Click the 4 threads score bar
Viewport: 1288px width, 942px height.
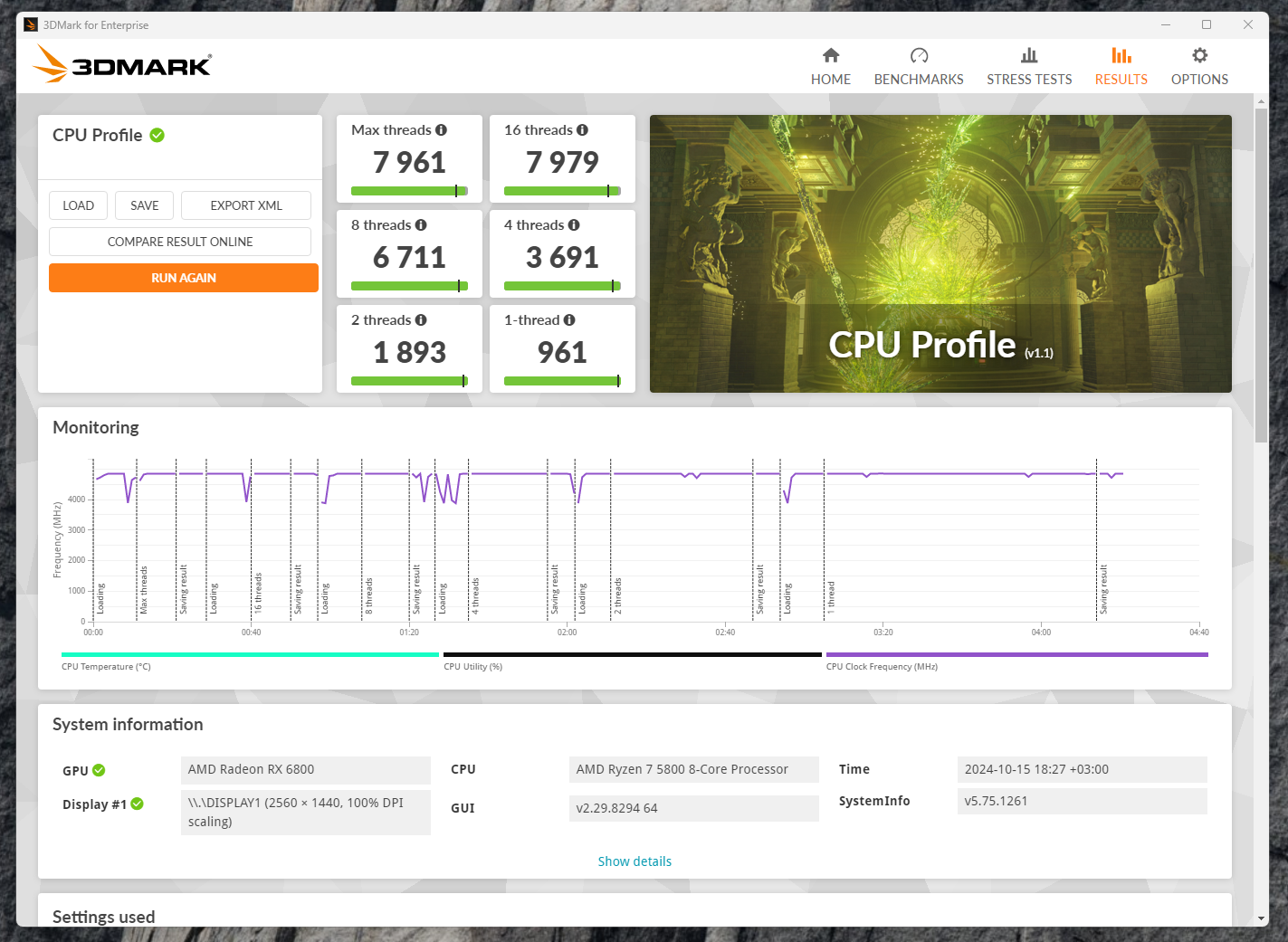point(562,286)
